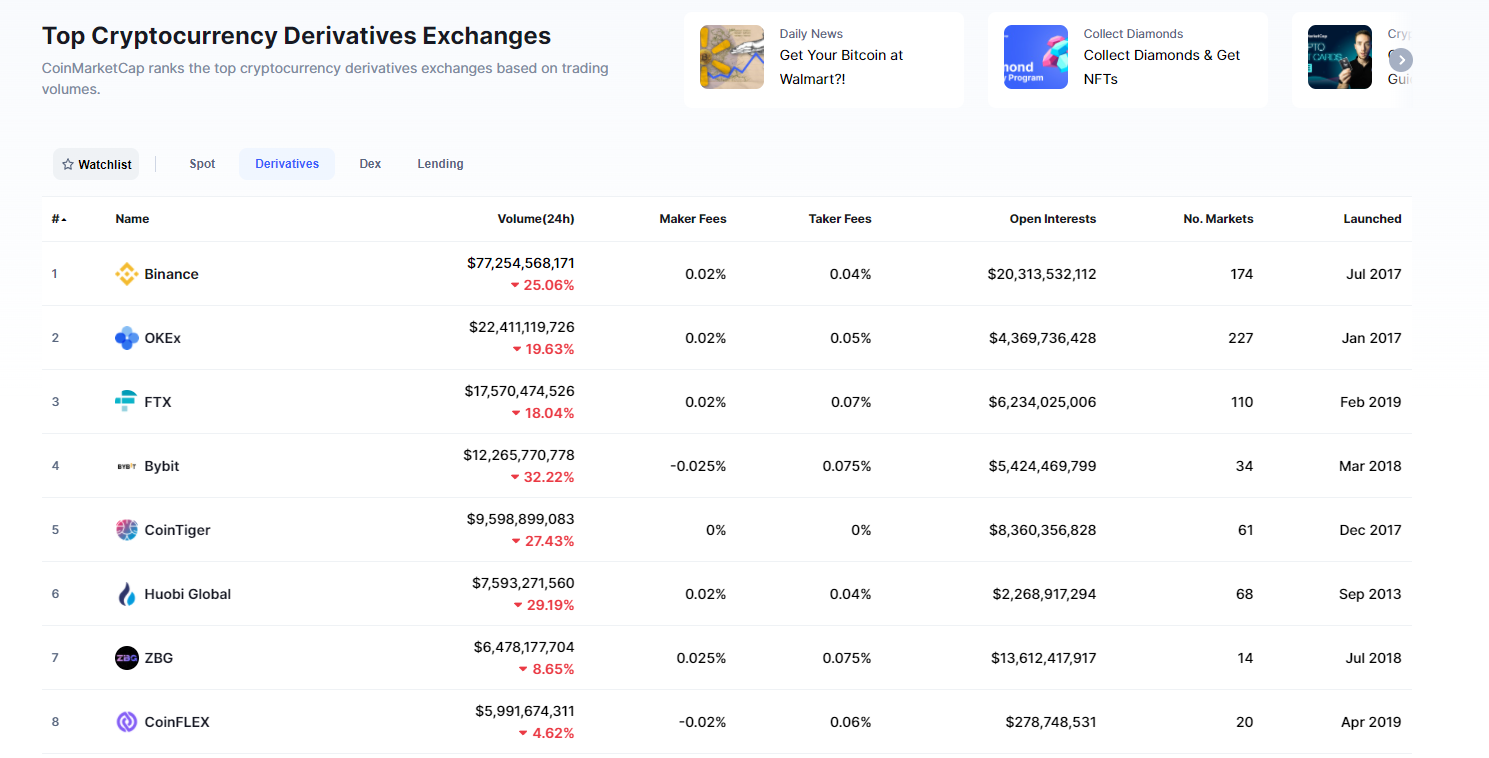
Task: Sort by the Open Interests column header
Action: [1052, 219]
